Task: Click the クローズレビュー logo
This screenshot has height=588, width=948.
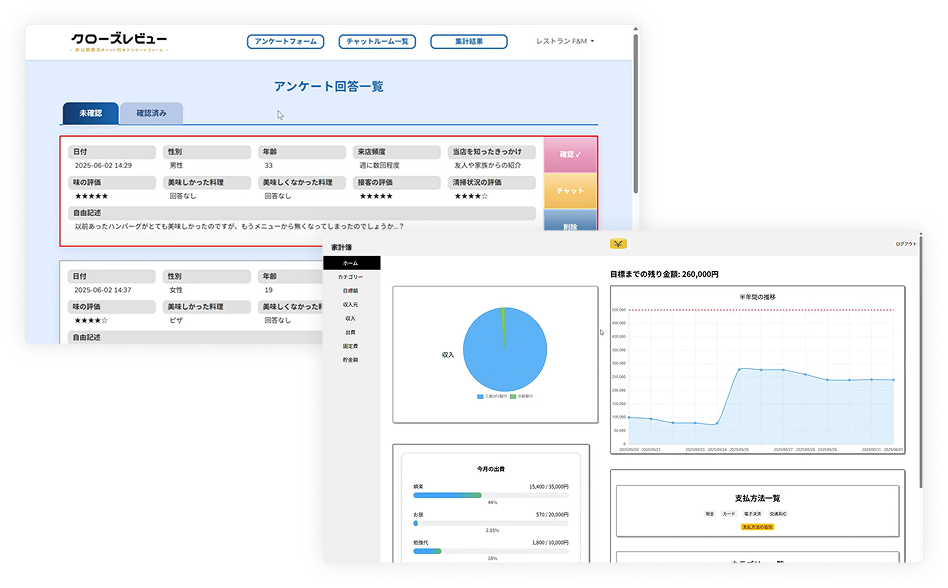Action: (x=119, y=42)
